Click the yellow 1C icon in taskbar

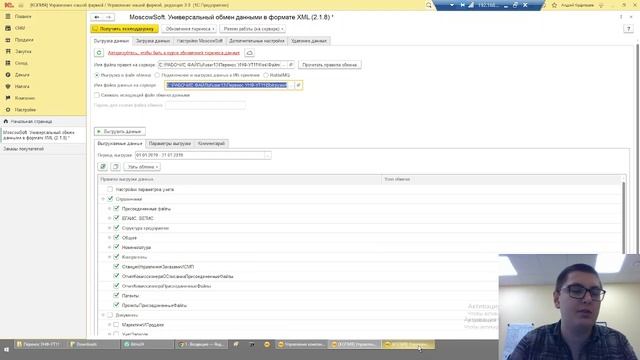pos(267,344)
